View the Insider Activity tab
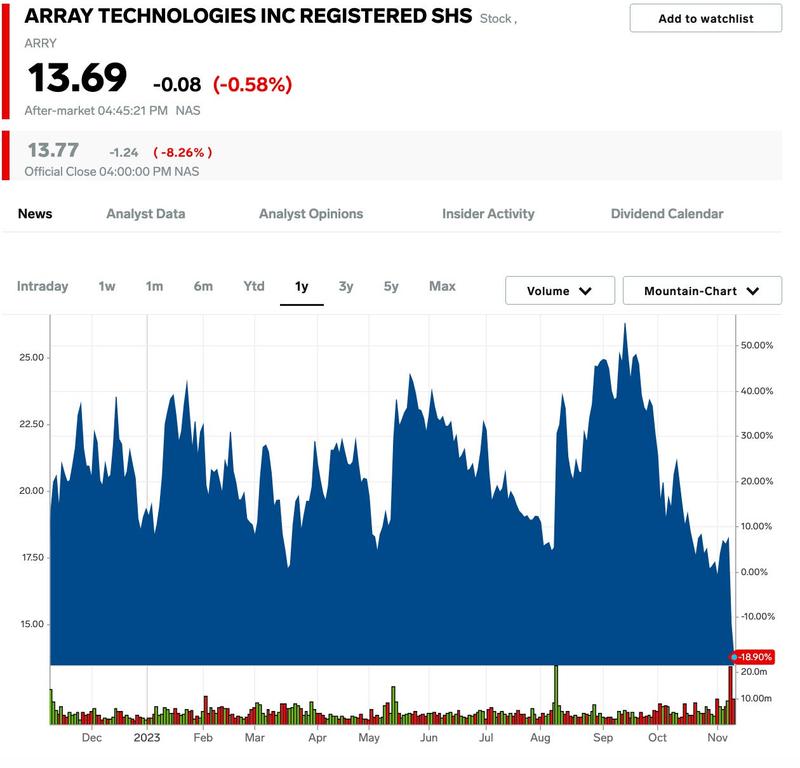This screenshot has width=800, height=768. (488, 214)
